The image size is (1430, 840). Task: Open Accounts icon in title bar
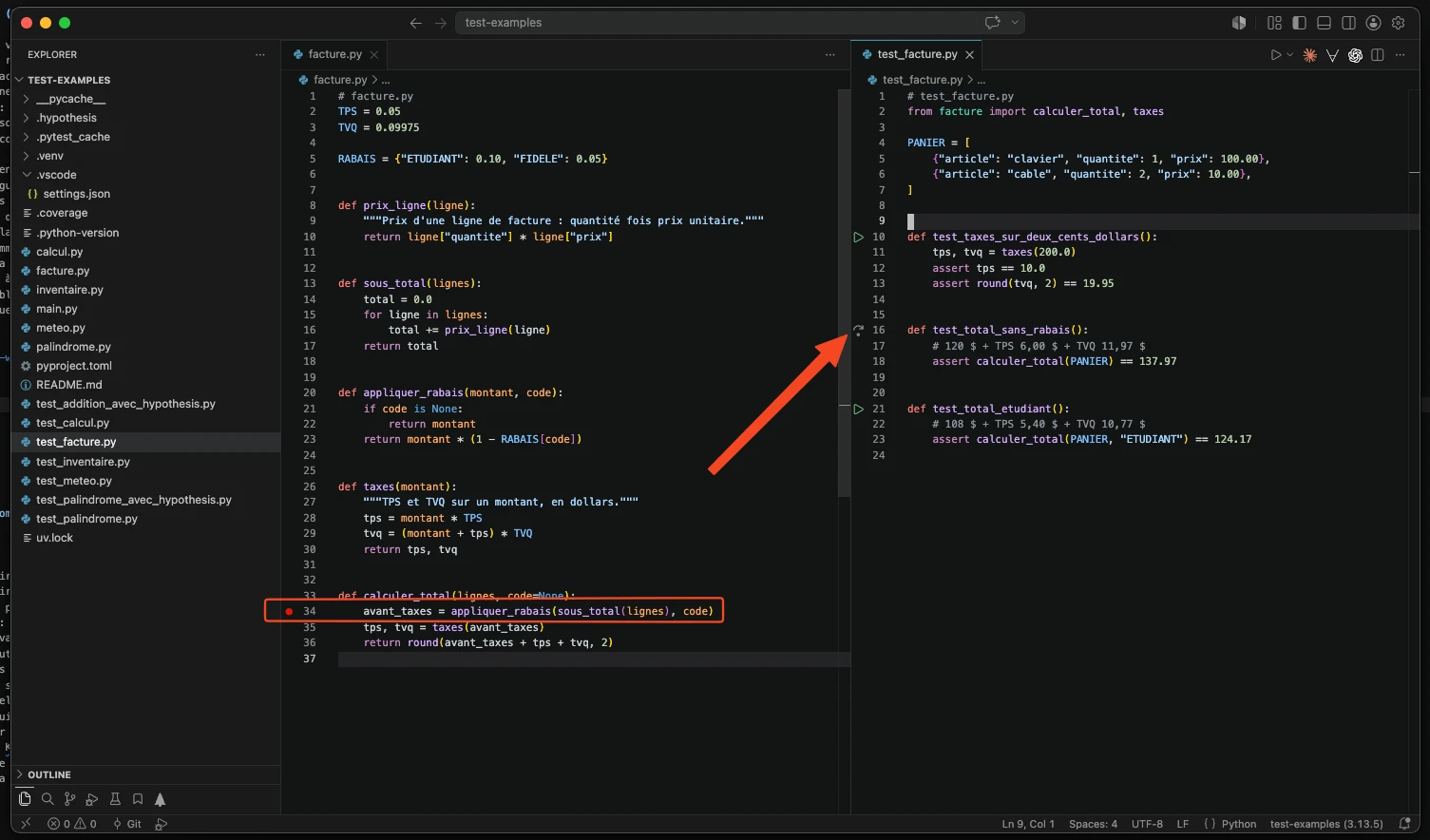[x=1373, y=23]
